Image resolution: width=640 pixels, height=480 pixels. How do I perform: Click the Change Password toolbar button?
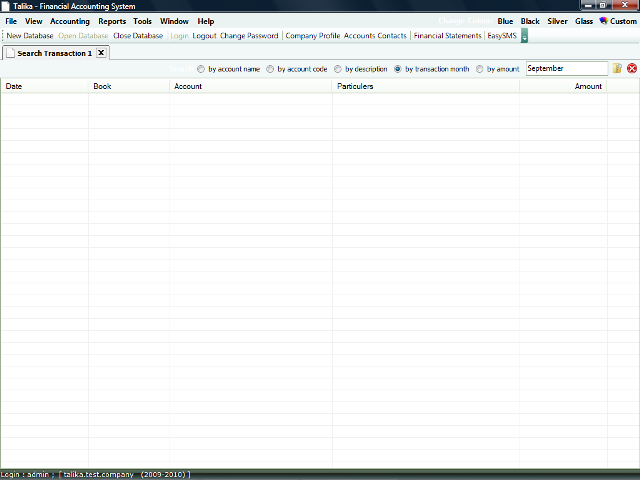coord(249,36)
